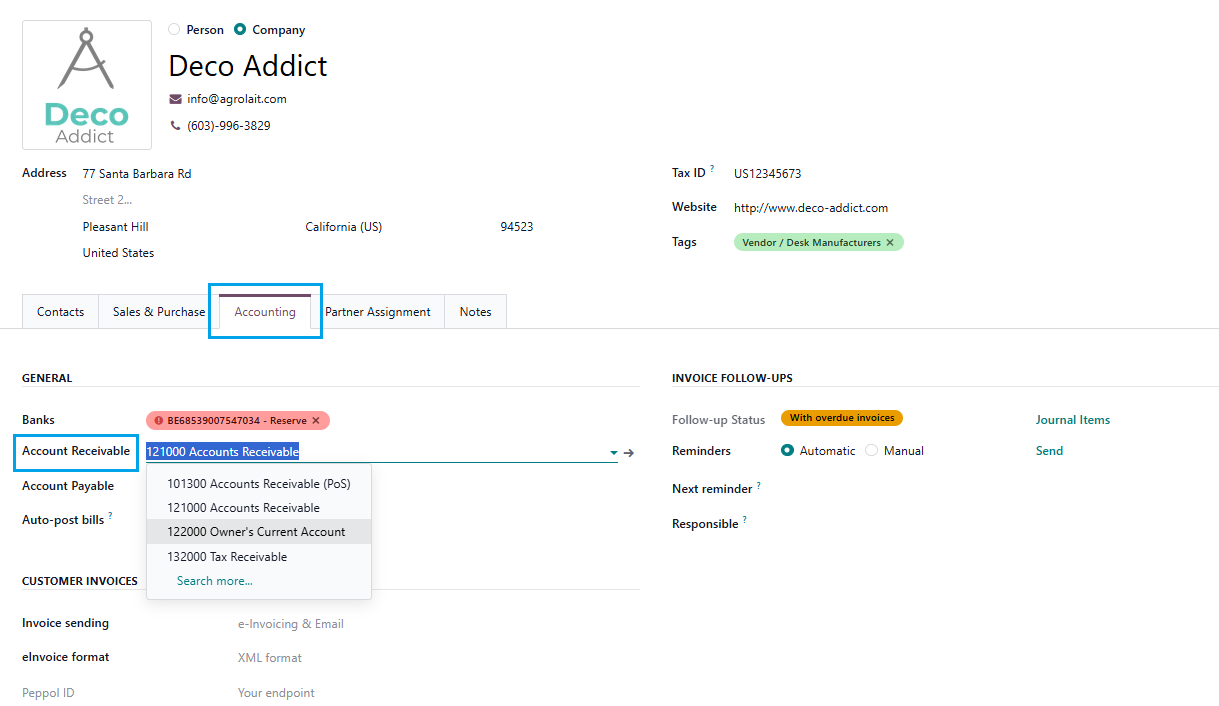Select the Person radio button

click(175, 30)
